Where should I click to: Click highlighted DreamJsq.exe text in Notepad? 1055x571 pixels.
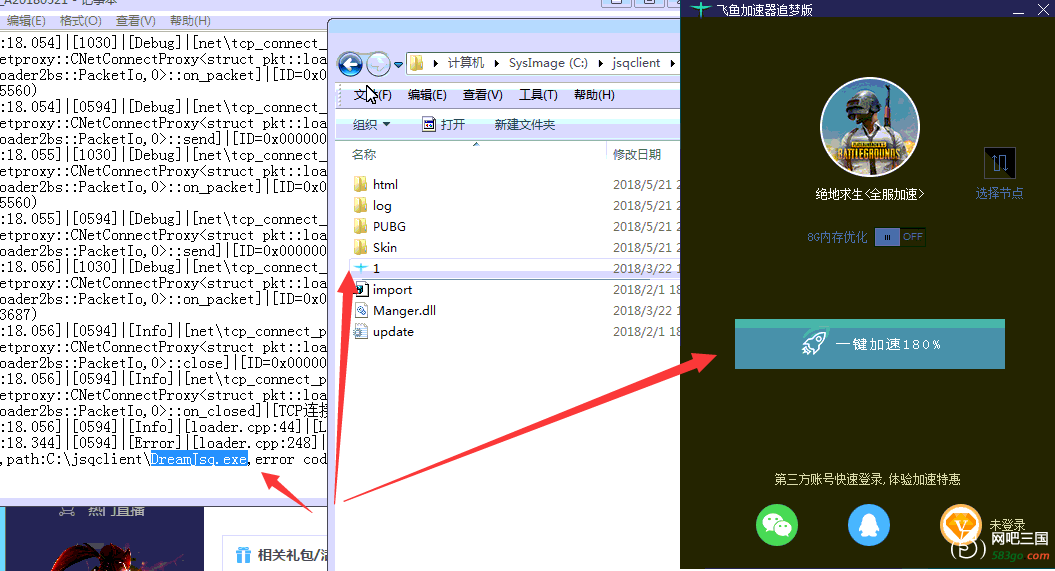(x=199, y=459)
